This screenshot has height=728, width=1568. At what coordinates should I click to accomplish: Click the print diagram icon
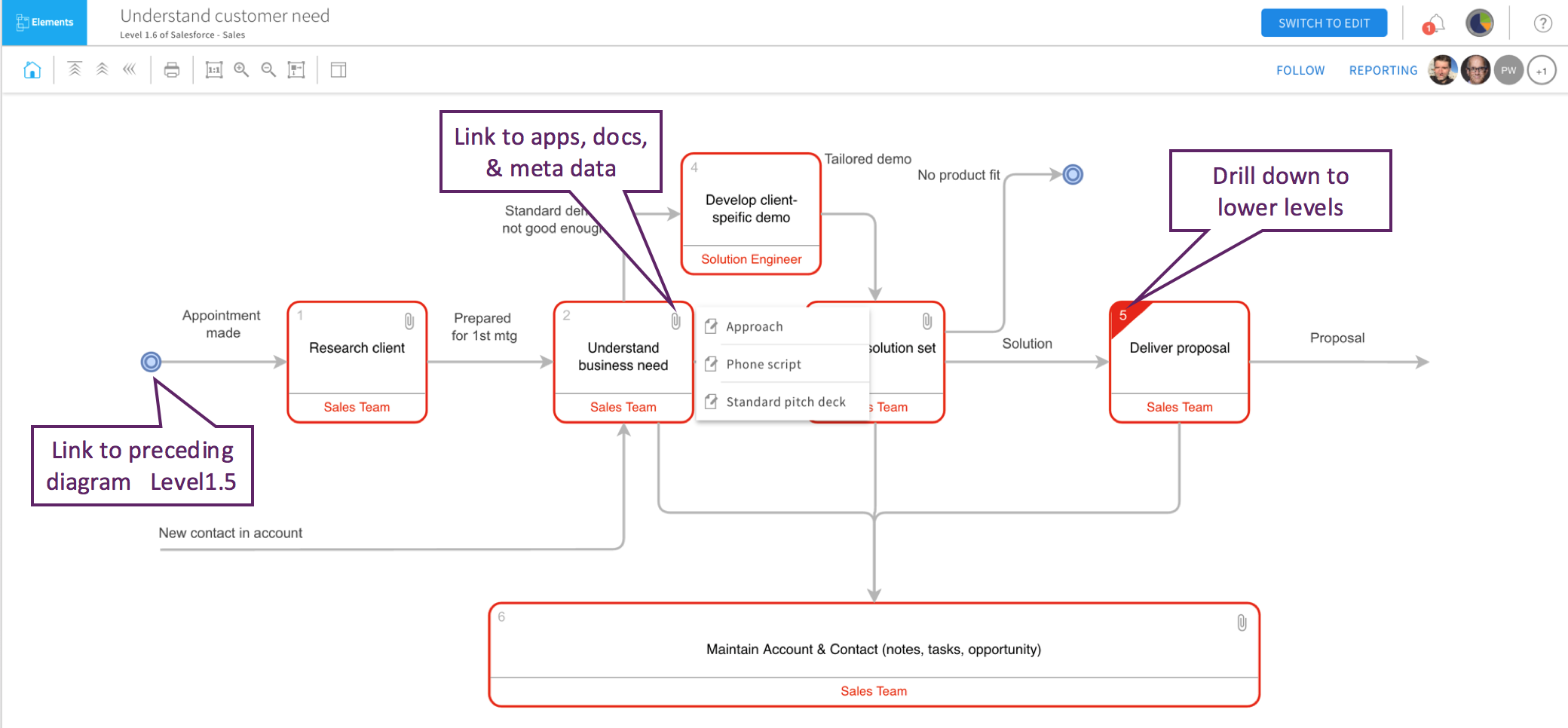[172, 70]
